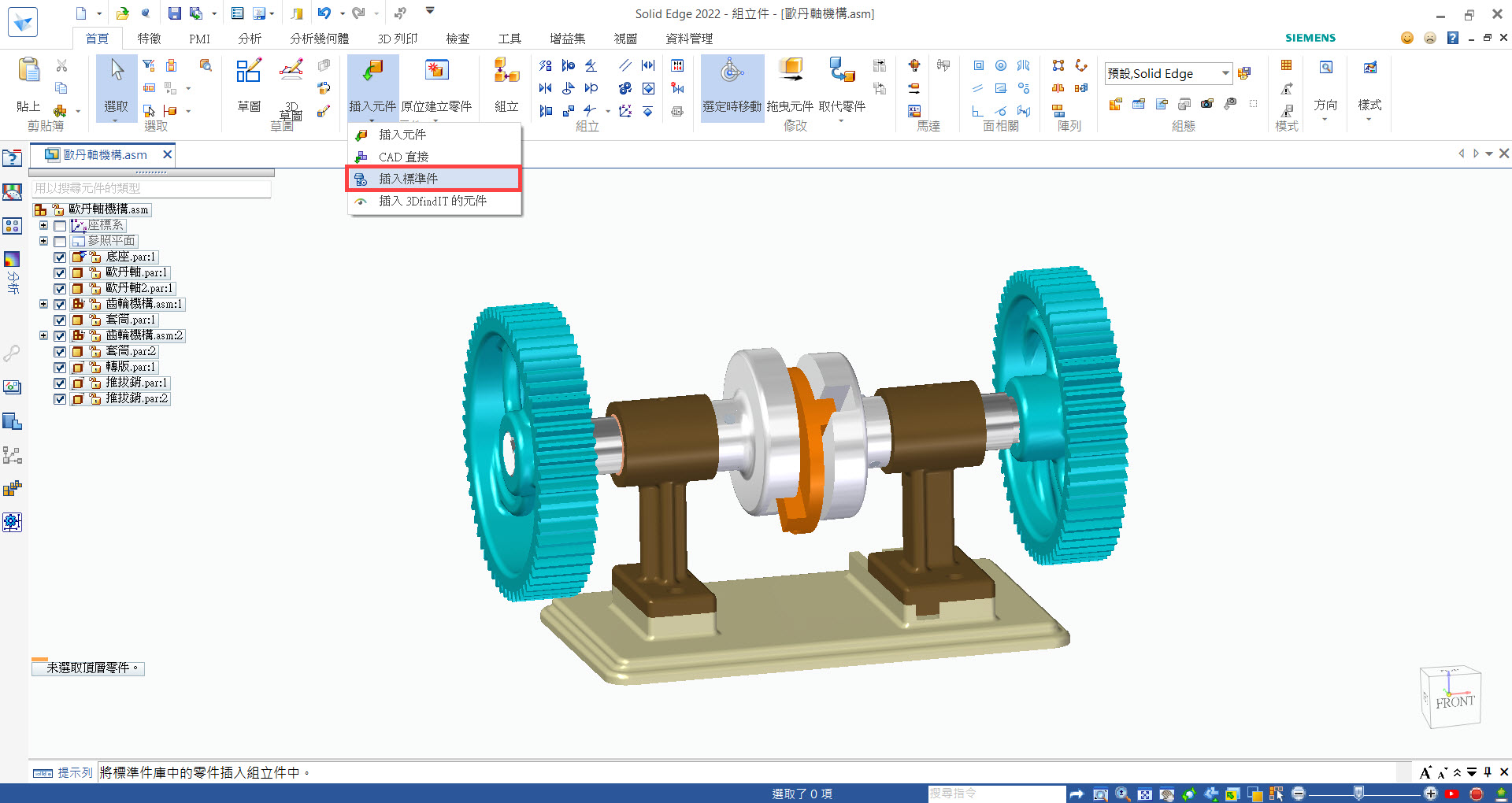Click the zoom slider handle
Screen dimensions: 1512x803
pyautogui.click(x=1358, y=794)
